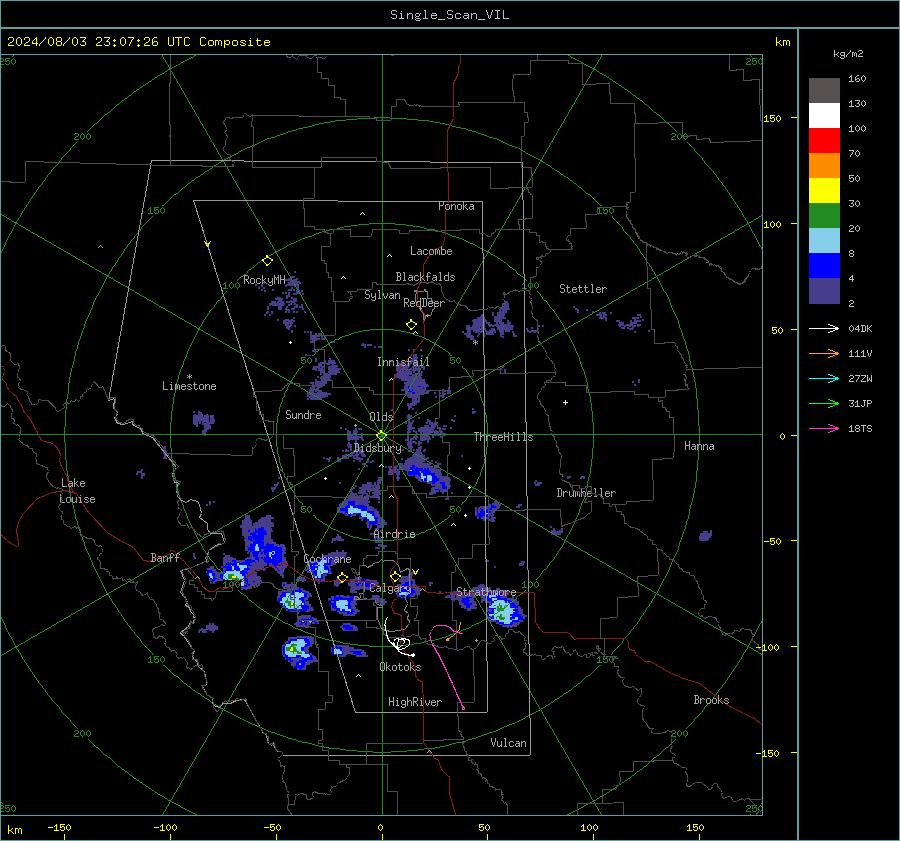
Task: Click the Okotoks town label
Action: point(400,667)
